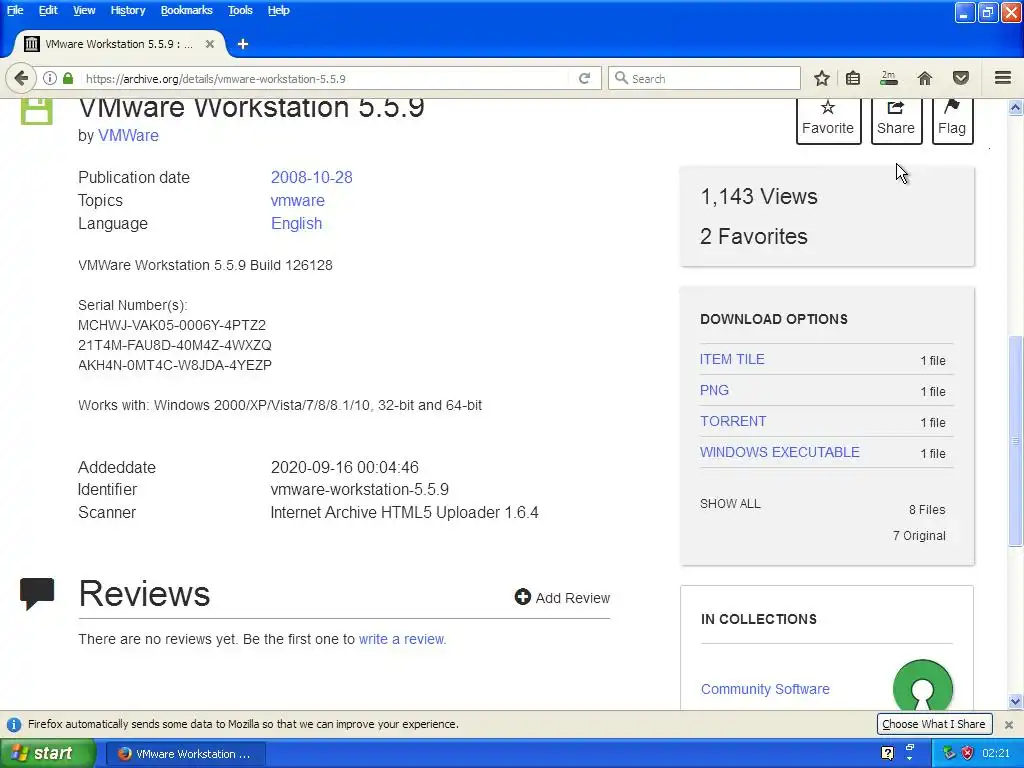Open the VMWare author link

click(128, 135)
